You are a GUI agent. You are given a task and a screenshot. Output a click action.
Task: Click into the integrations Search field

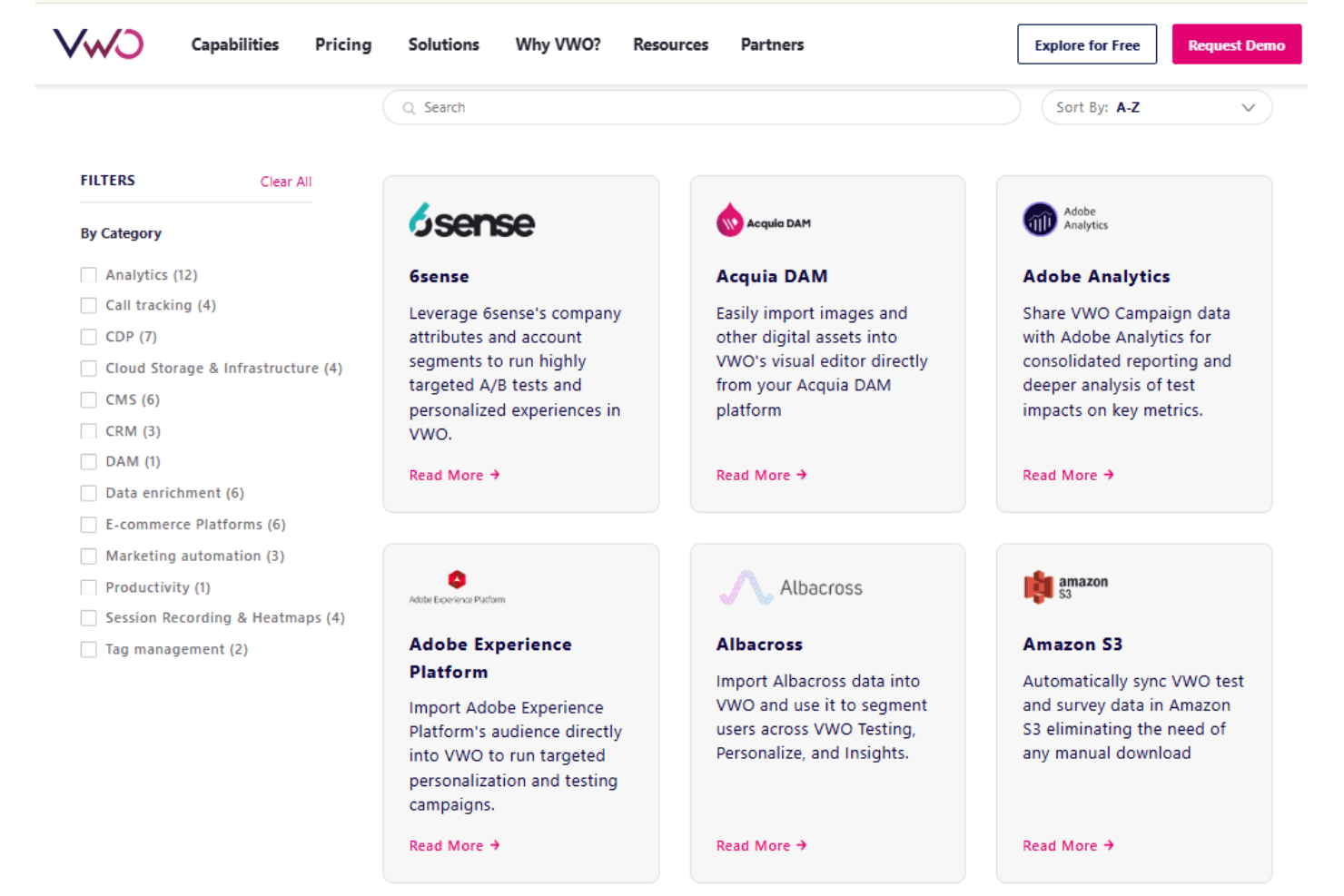702,107
